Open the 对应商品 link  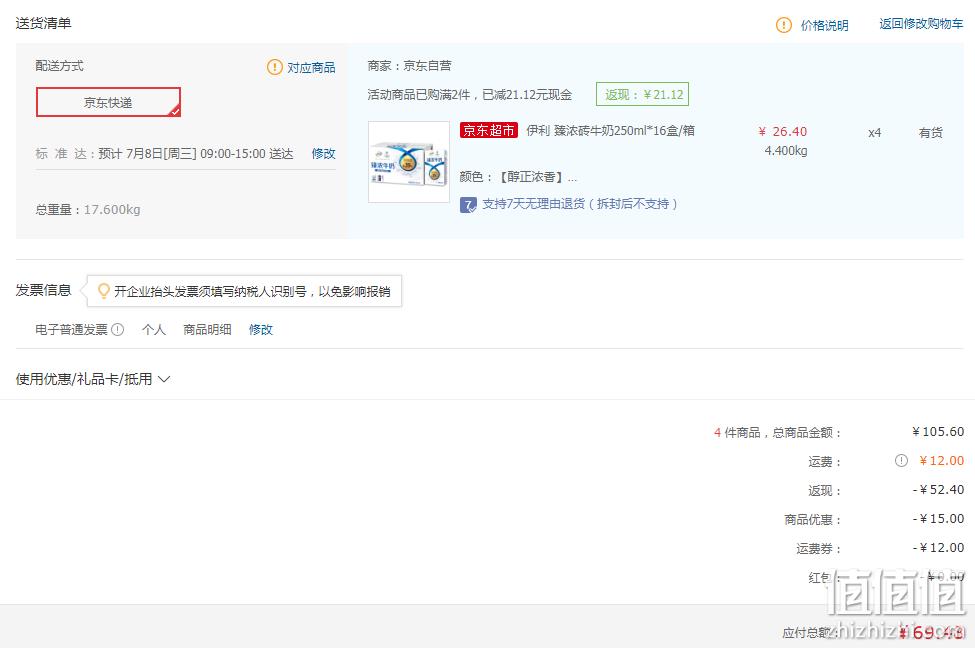pyautogui.click(x=311, y=67)
